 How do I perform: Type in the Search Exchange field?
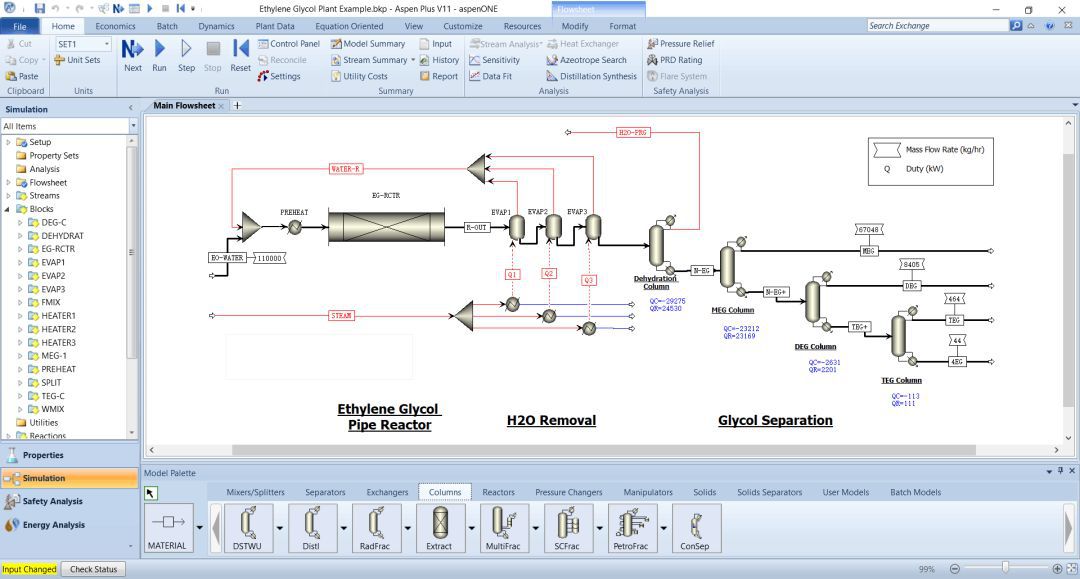[937, 25]
